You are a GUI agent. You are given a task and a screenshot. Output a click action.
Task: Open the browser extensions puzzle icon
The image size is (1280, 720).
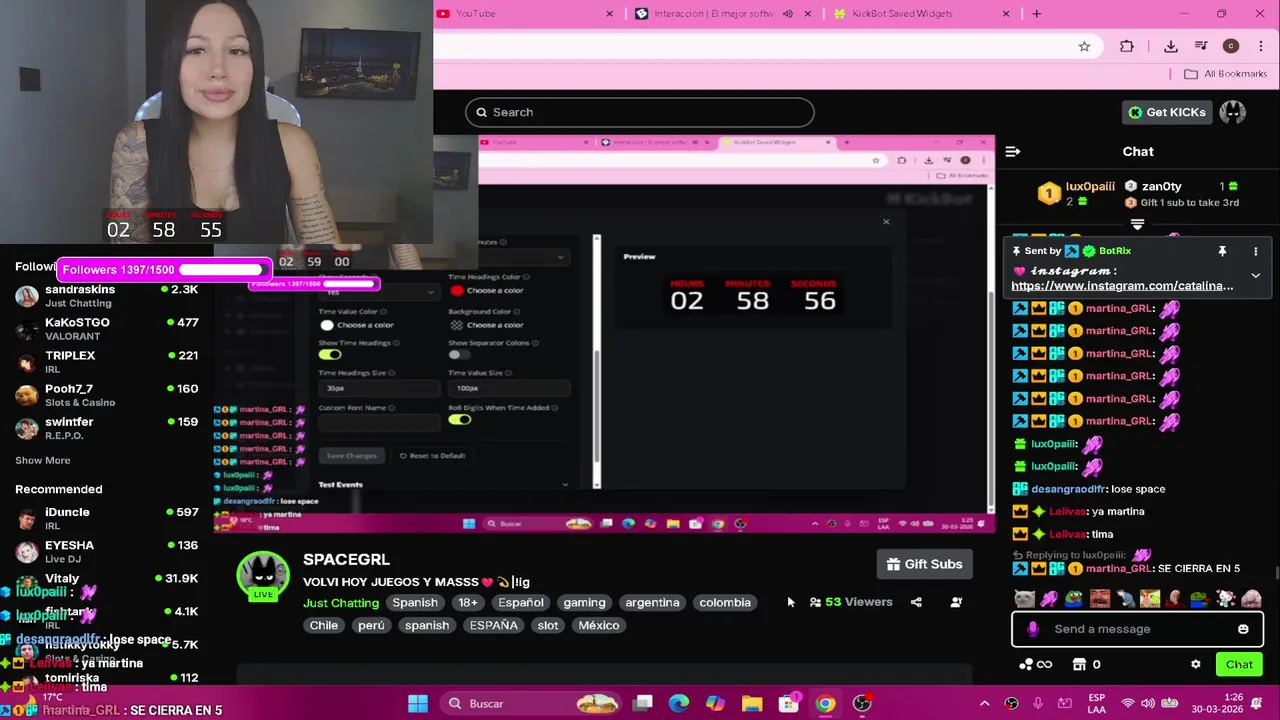click(x=1127, y=46)
